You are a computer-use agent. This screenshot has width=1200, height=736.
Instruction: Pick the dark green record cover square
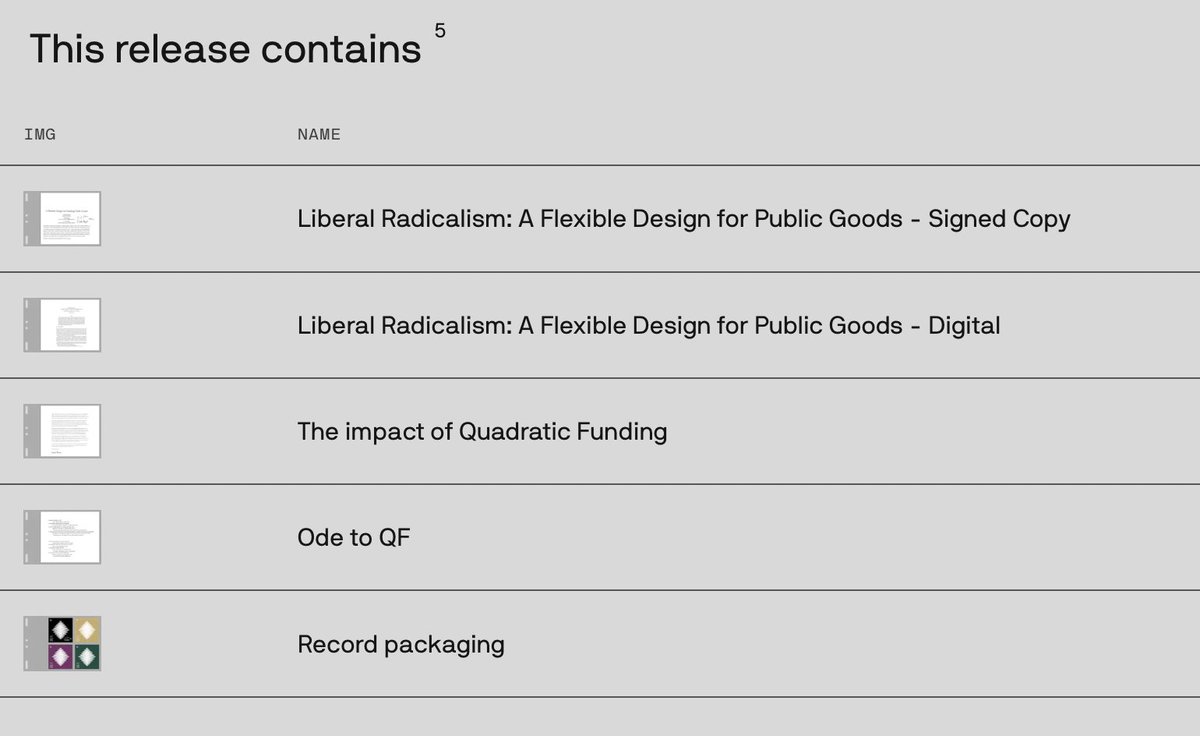pyautogui.click(x=88, y=656)
